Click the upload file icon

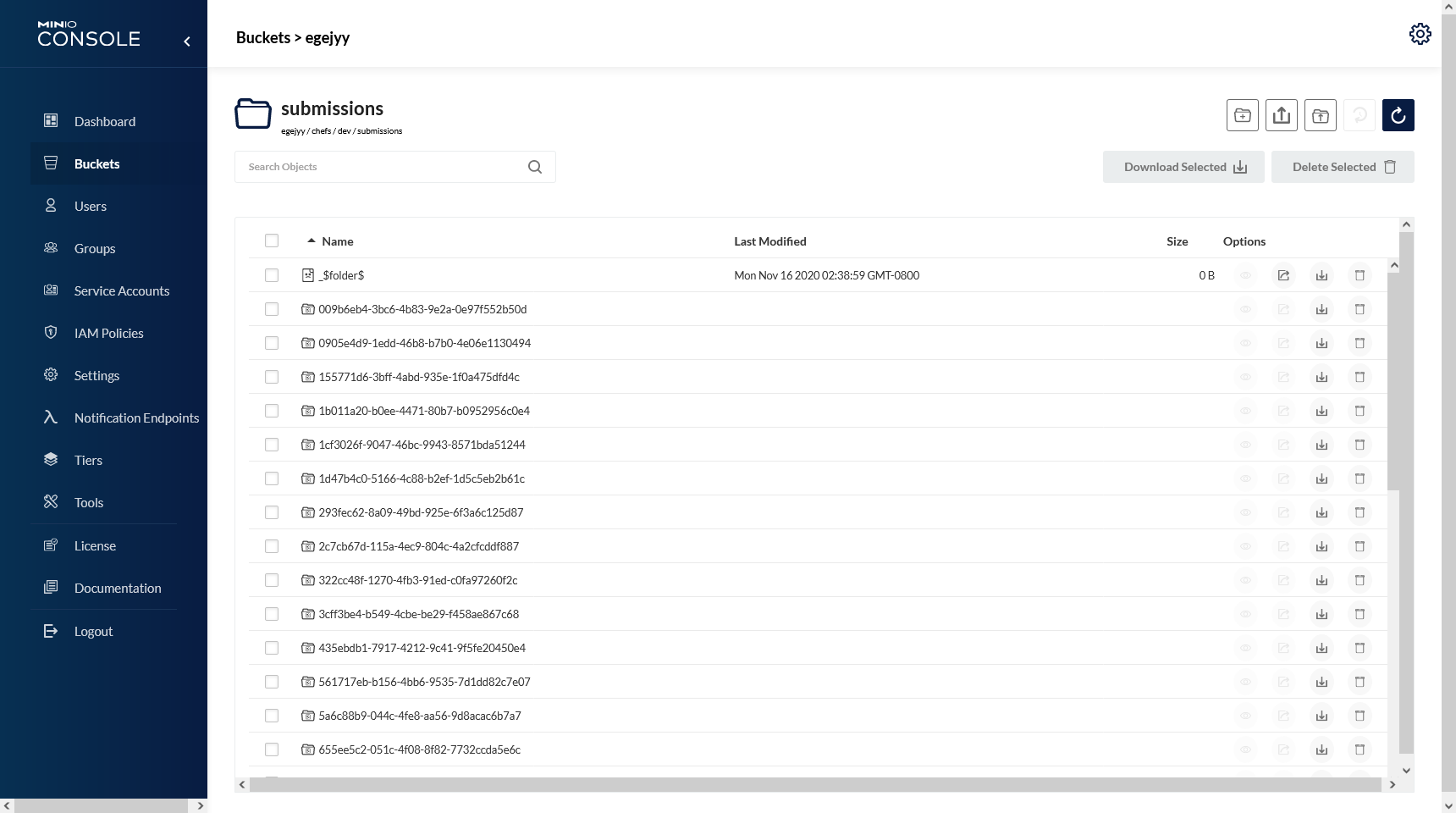(1282, 115)
